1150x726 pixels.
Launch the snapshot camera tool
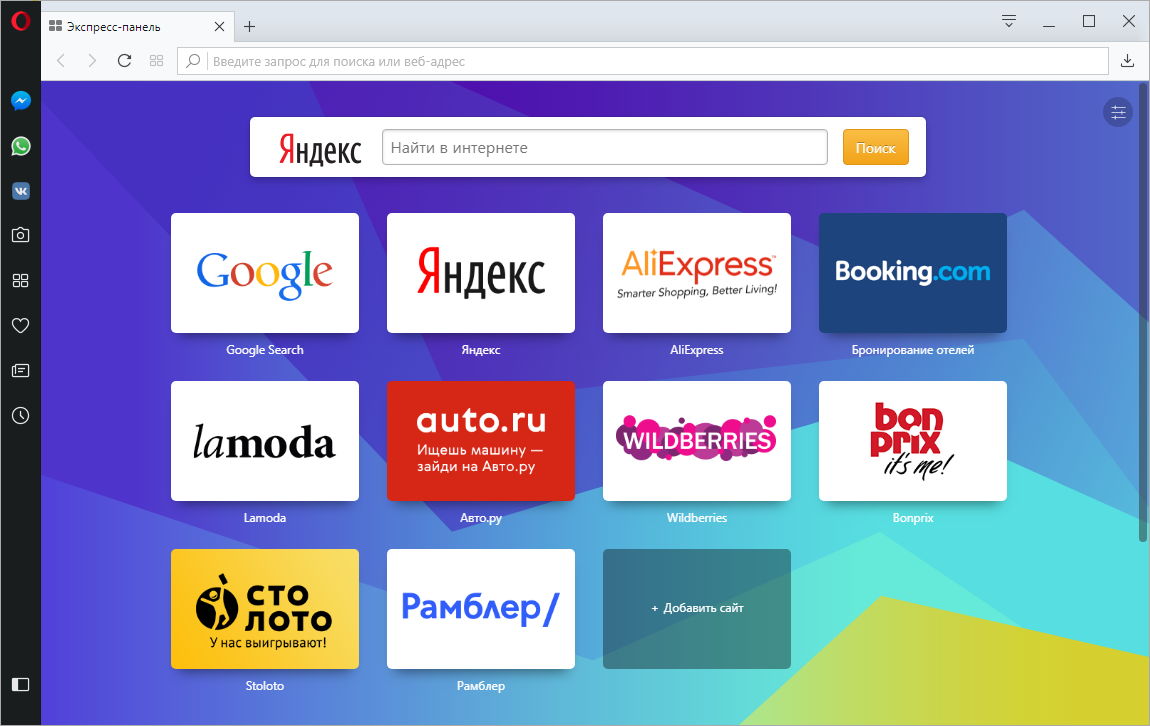pyautogui.click(x=21, y=235)
